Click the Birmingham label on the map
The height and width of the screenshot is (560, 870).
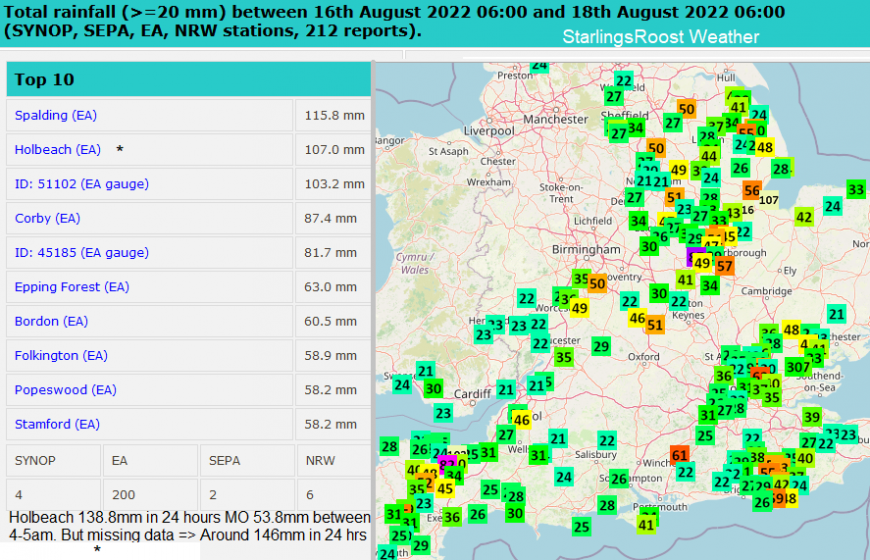click(586, 250)
